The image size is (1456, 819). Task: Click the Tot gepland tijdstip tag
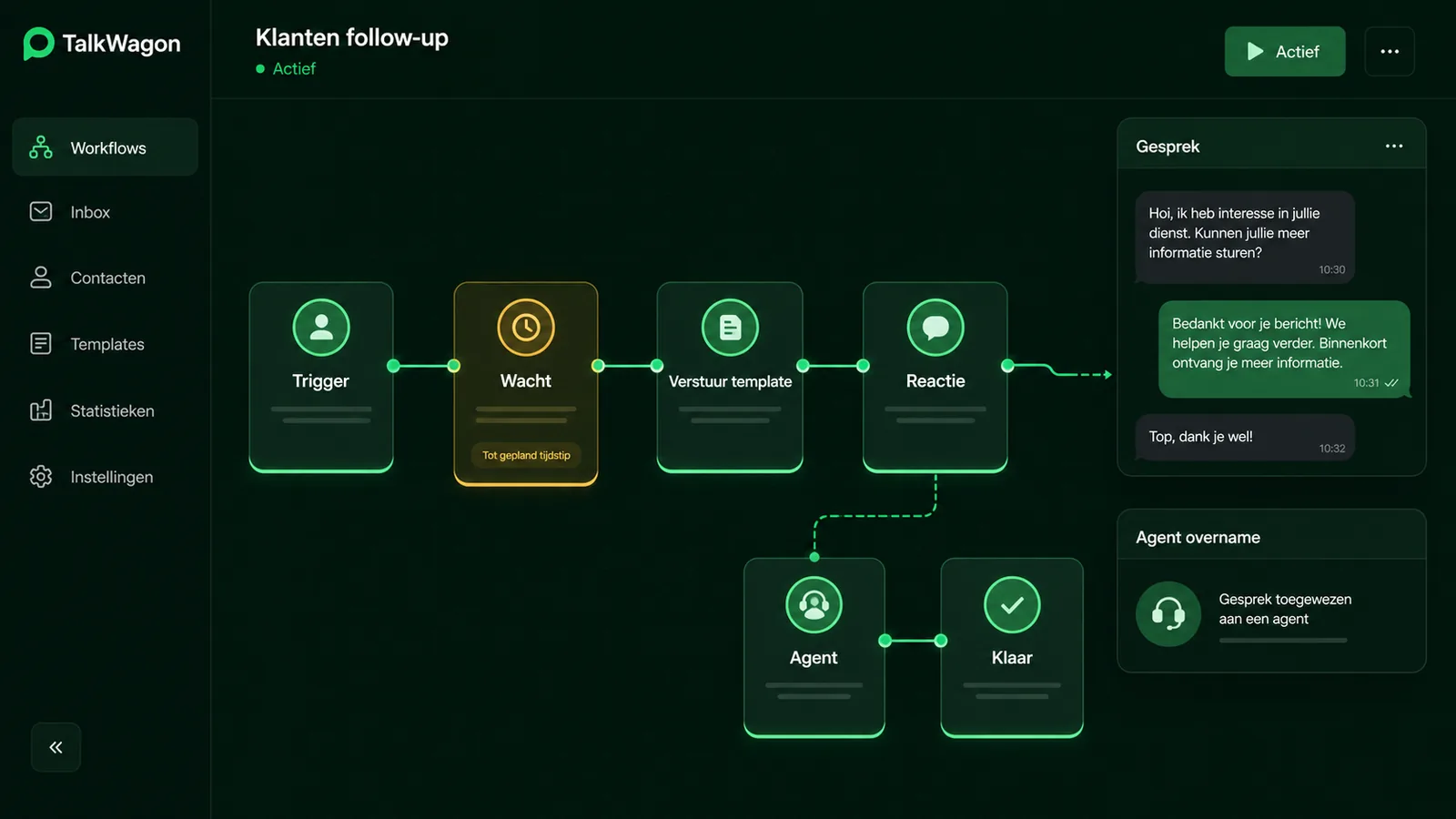tap(526, 455)
